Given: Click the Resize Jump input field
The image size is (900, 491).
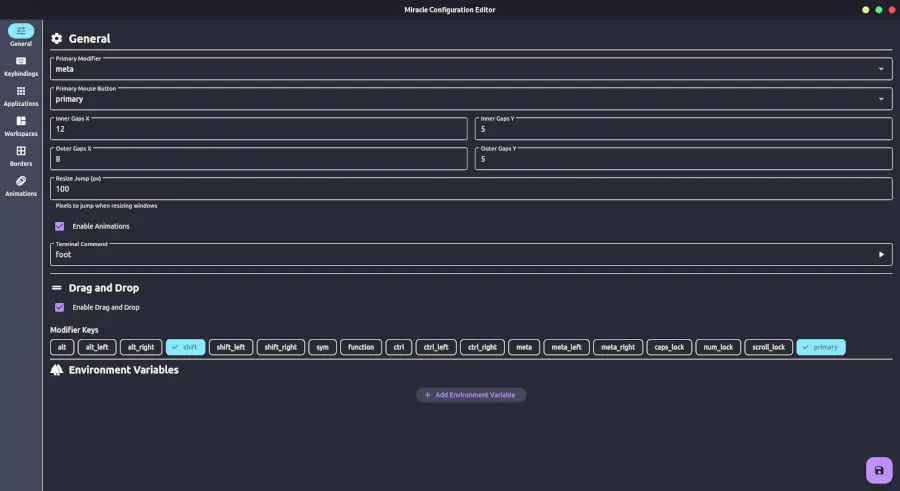Looking at the screenshot, I should pos(470,189).
